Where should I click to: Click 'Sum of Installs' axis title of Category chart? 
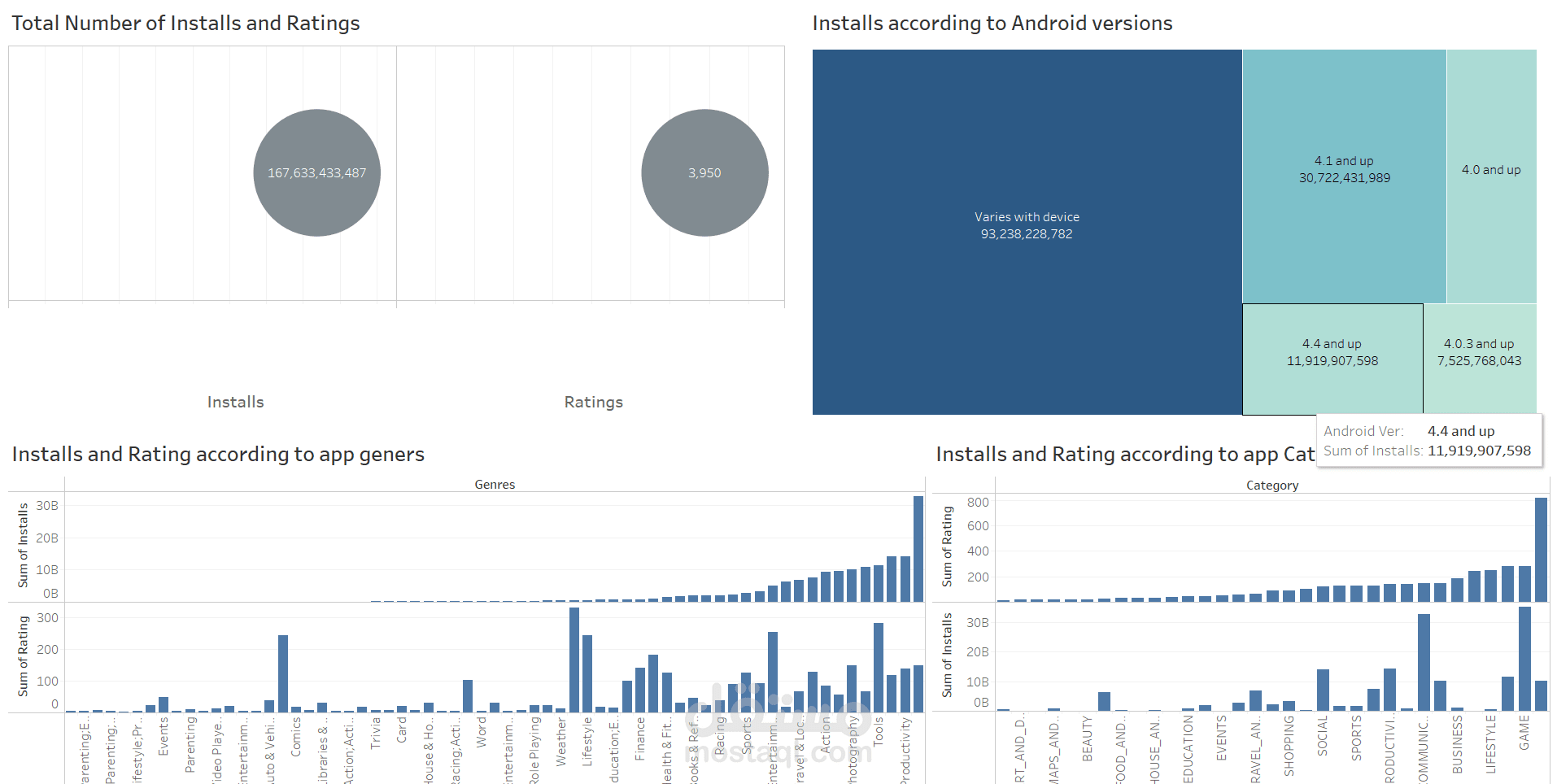(947, 655)
